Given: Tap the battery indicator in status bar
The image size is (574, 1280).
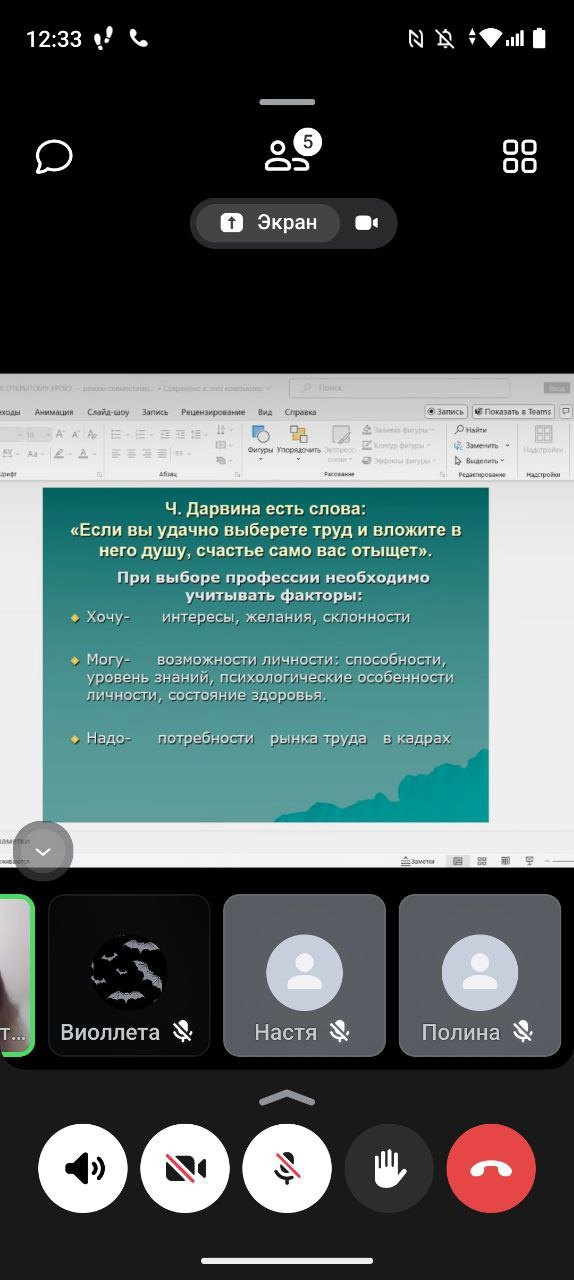Looking at the screenshot, I should pos(540,38).
